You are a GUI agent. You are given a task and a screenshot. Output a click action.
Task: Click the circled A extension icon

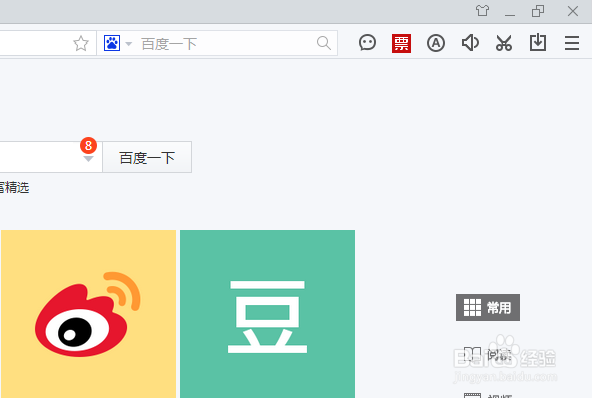tap(436, 43)
